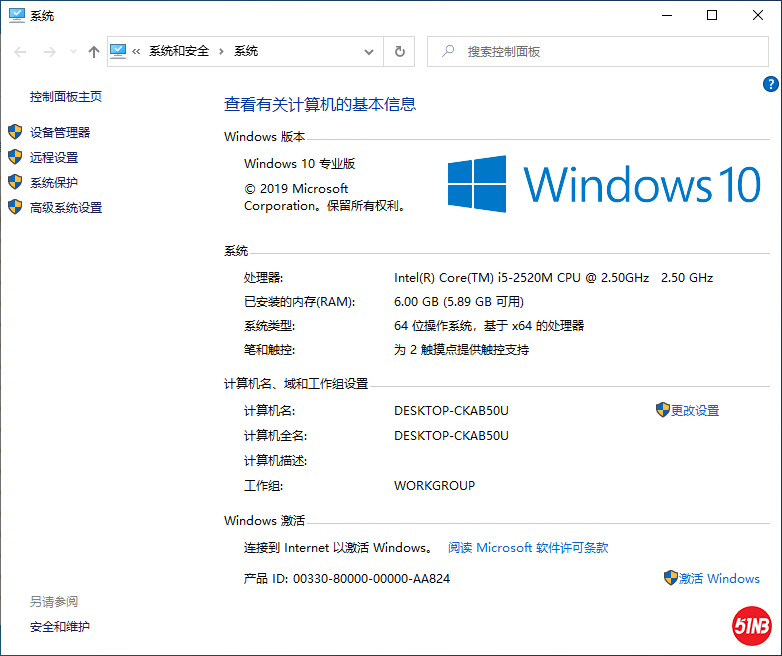Click shield icon next to 激活 Windows
This screenshot has height=656, width=782.
click(671, 578)
